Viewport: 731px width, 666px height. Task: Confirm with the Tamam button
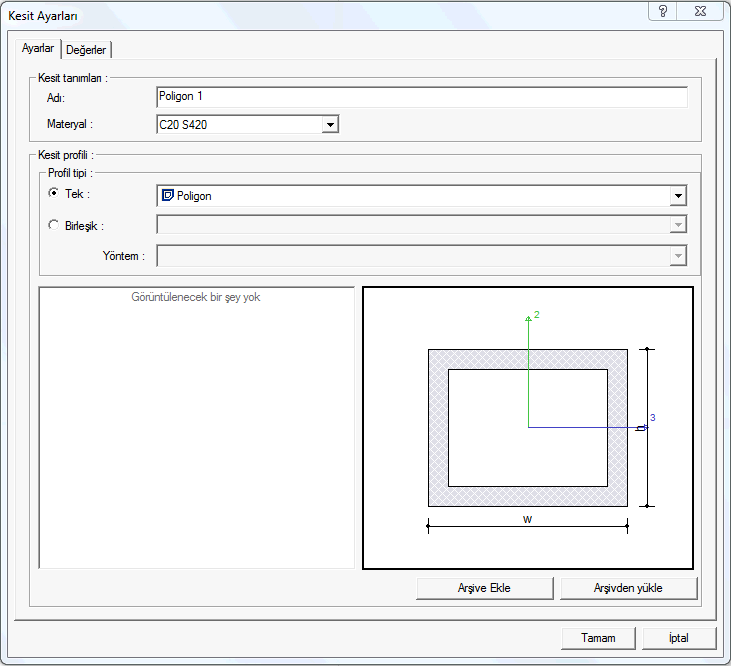point(598,638)
